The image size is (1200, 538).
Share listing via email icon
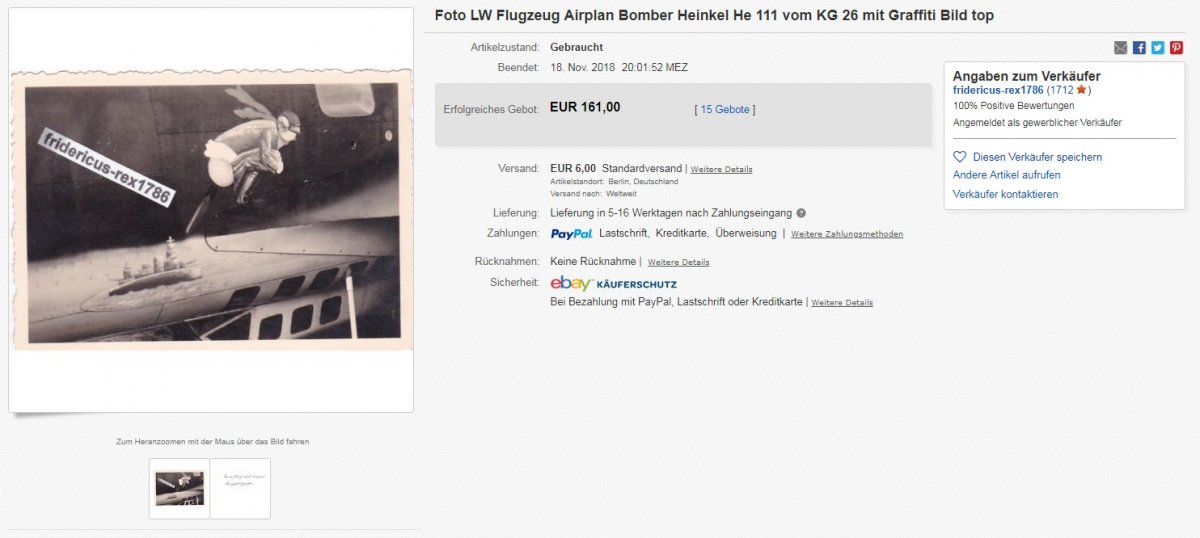[1121, 48]
